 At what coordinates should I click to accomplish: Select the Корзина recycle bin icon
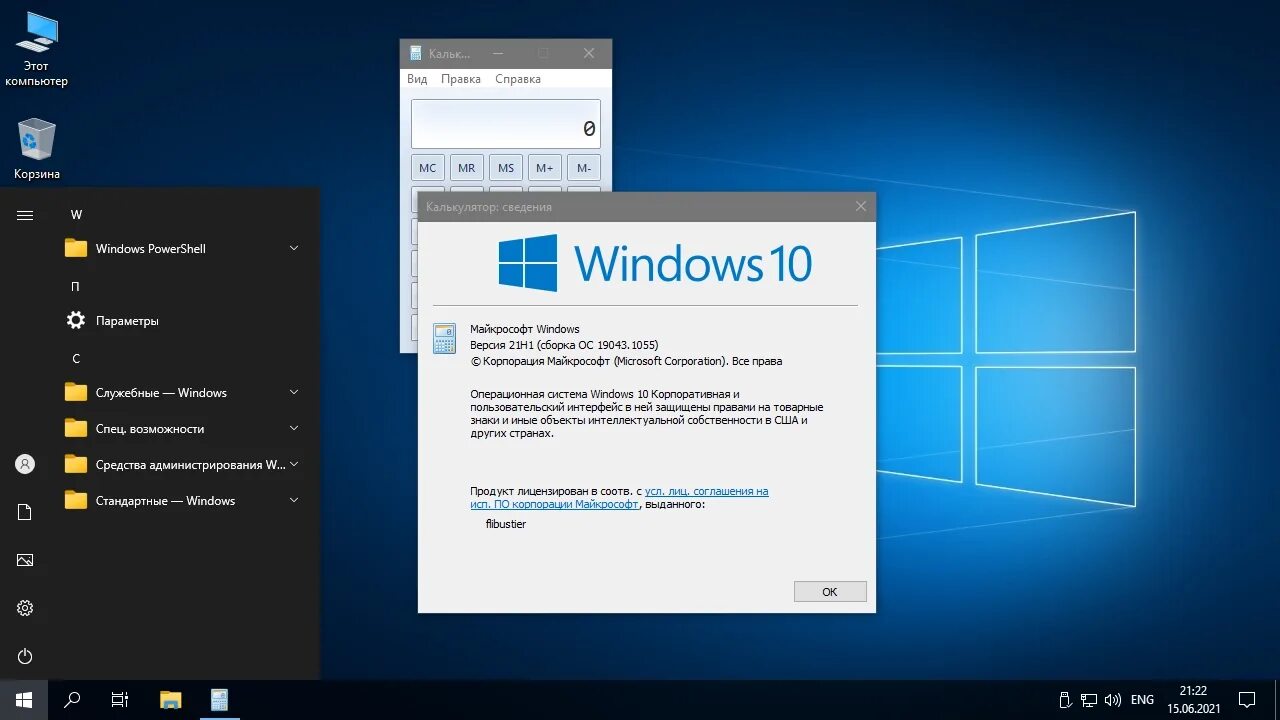pos(37,150)
